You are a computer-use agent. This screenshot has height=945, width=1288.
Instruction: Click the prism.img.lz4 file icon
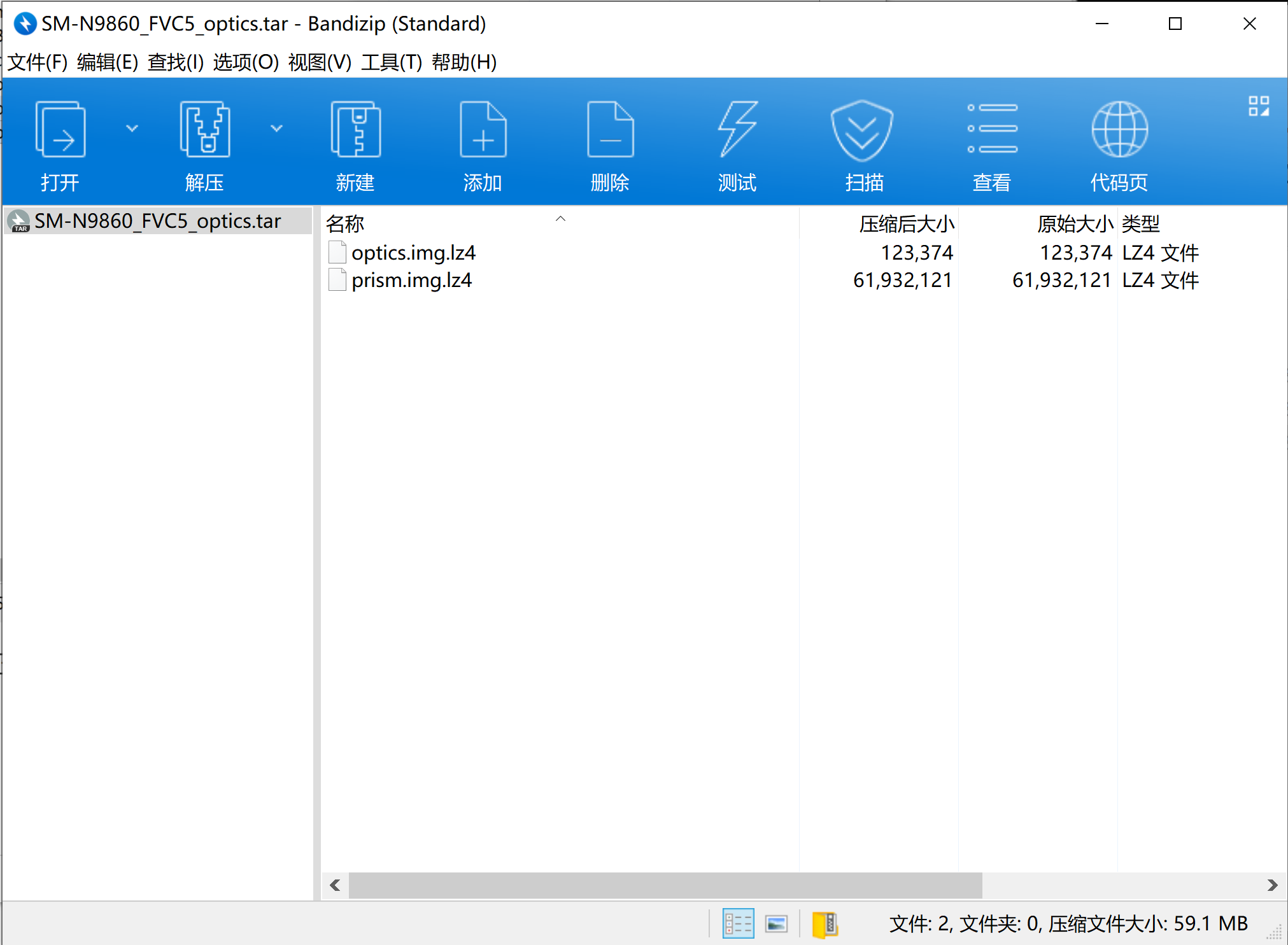coord(337,279)
